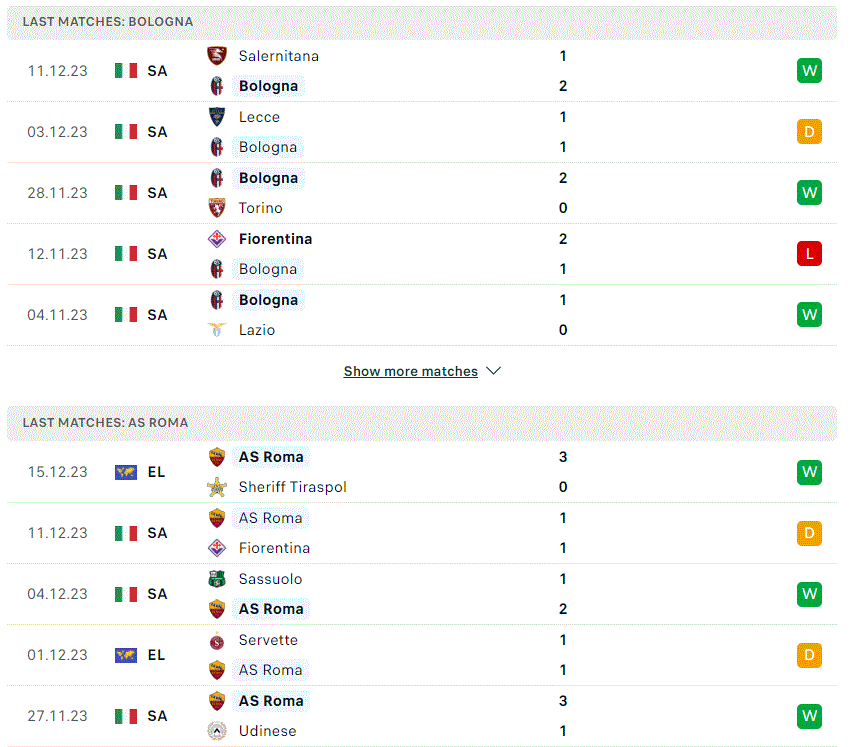Click the Sheriff Tiraspol star logo
The height and width of the screenshot is (747, 852).
click(x=217, y=487)
